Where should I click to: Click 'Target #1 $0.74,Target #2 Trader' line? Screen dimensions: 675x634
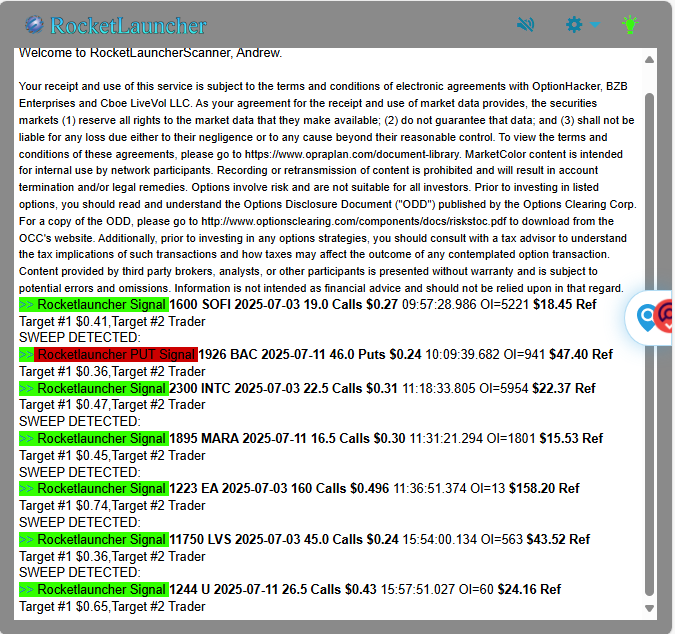[x=112, y=505]
